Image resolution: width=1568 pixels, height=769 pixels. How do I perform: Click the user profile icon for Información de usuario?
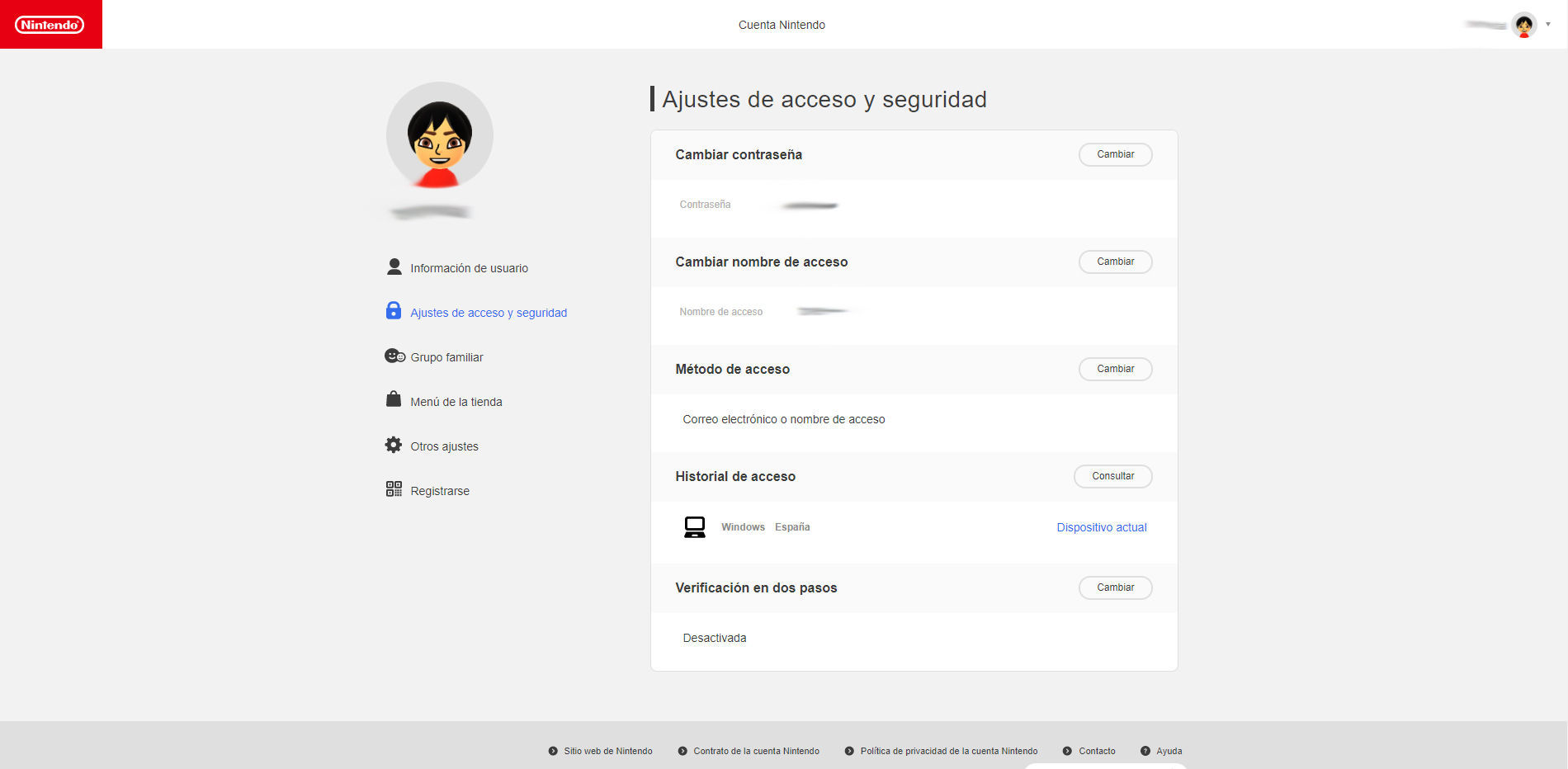click(394, 267)
